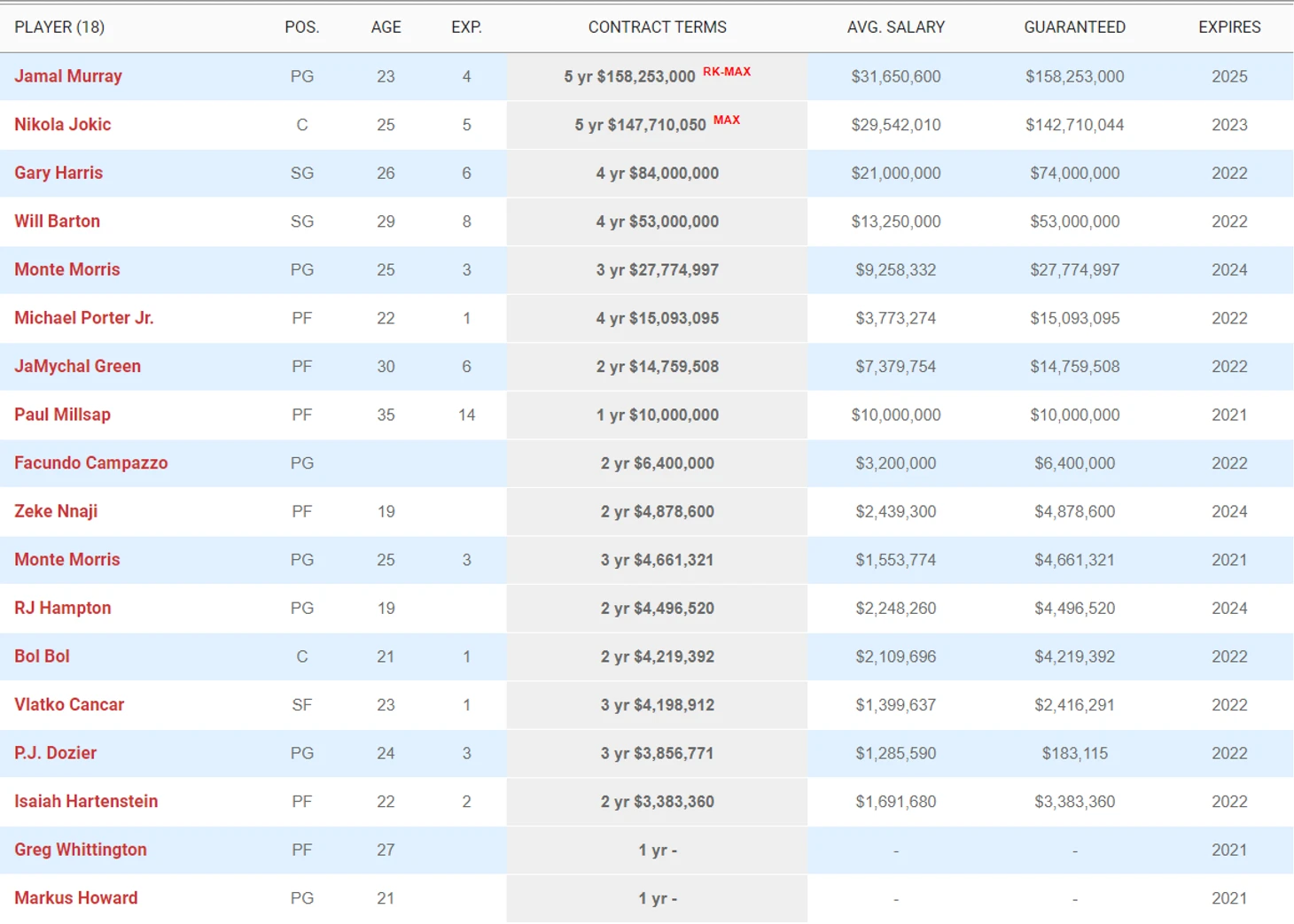Screen dimensions: 1294x924
Task: Open Nikola Jokic's player page
Action: (x=63, y=125)
